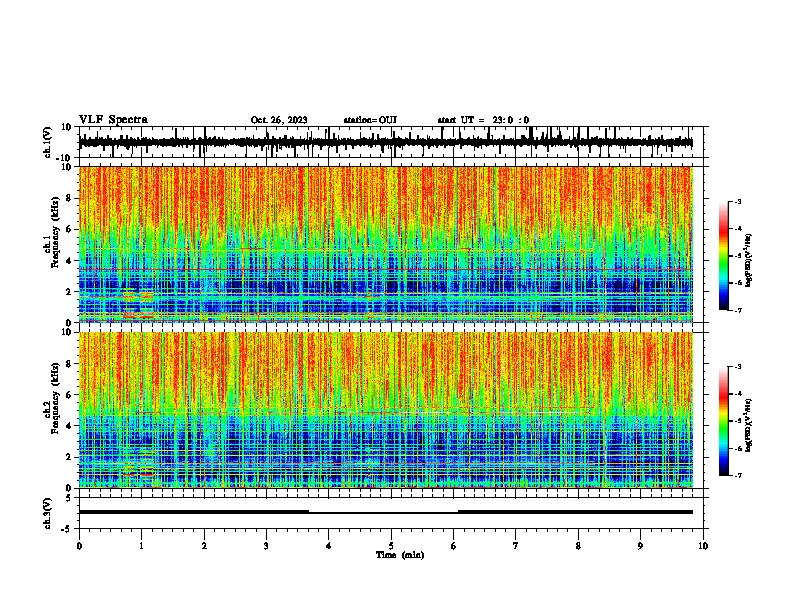Click the "-3" value on ch.1 color scale
Image resolution: width=792 pixels, height=612 pixels.
(x=738, y=201)
